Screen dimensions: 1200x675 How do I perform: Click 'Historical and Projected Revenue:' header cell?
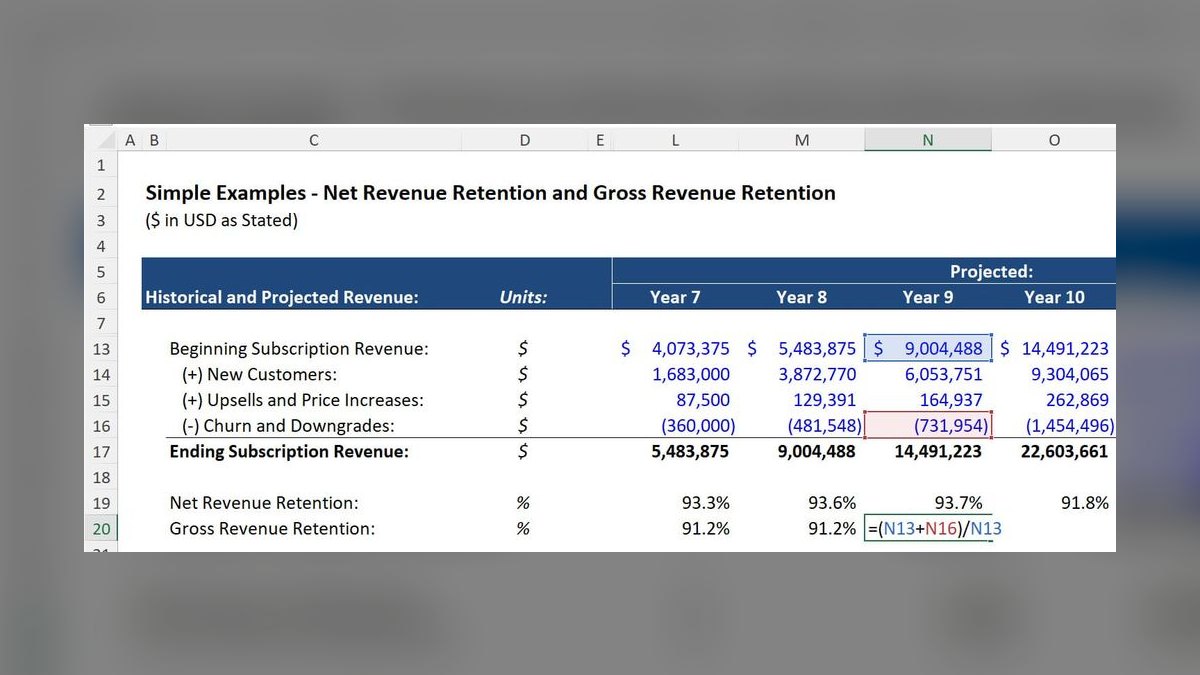(282, 297)
